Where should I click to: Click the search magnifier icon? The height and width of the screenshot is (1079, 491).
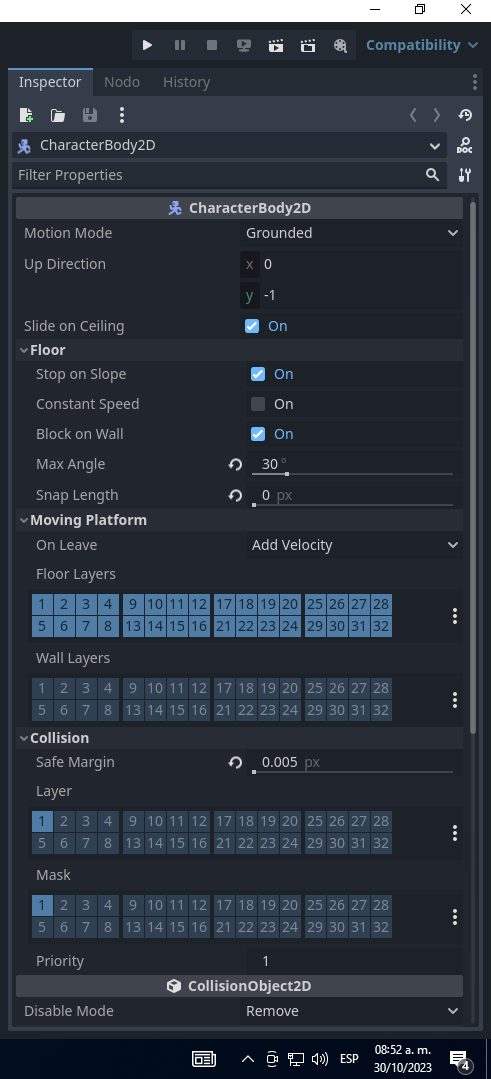(x=432, y=175)
